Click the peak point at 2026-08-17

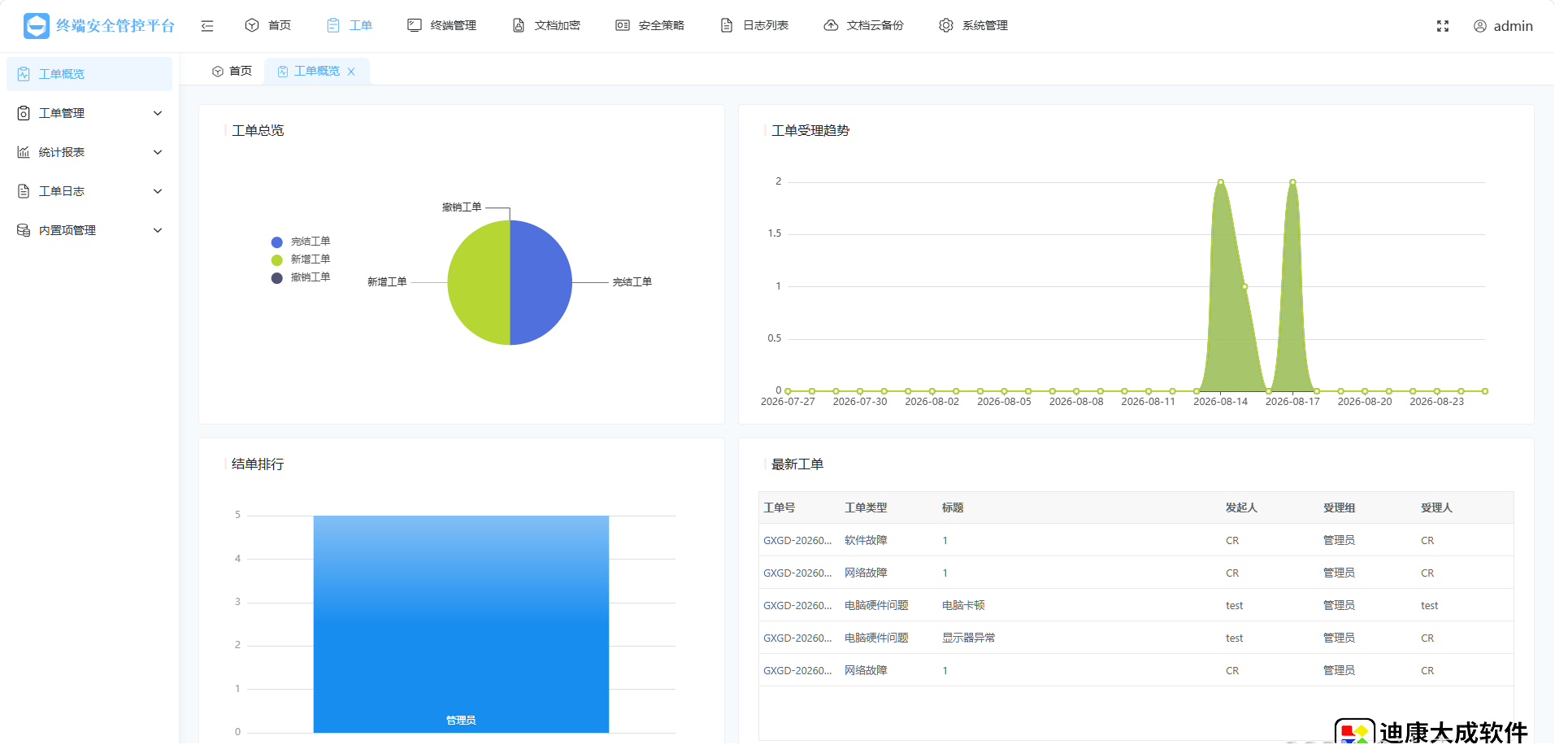pyautogui.click(x=1292, y=182)
